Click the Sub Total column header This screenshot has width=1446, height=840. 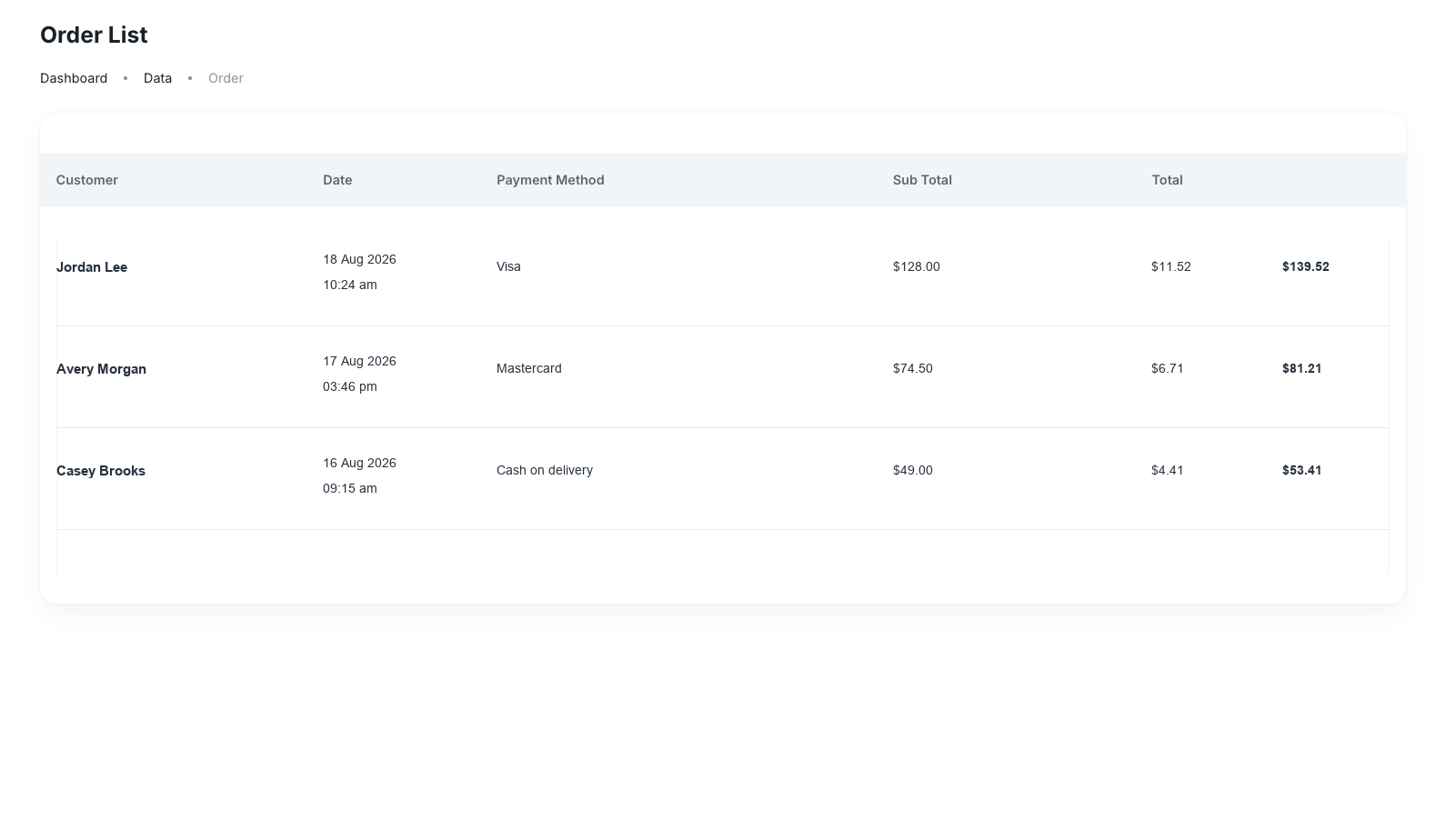tap(922, 180)
